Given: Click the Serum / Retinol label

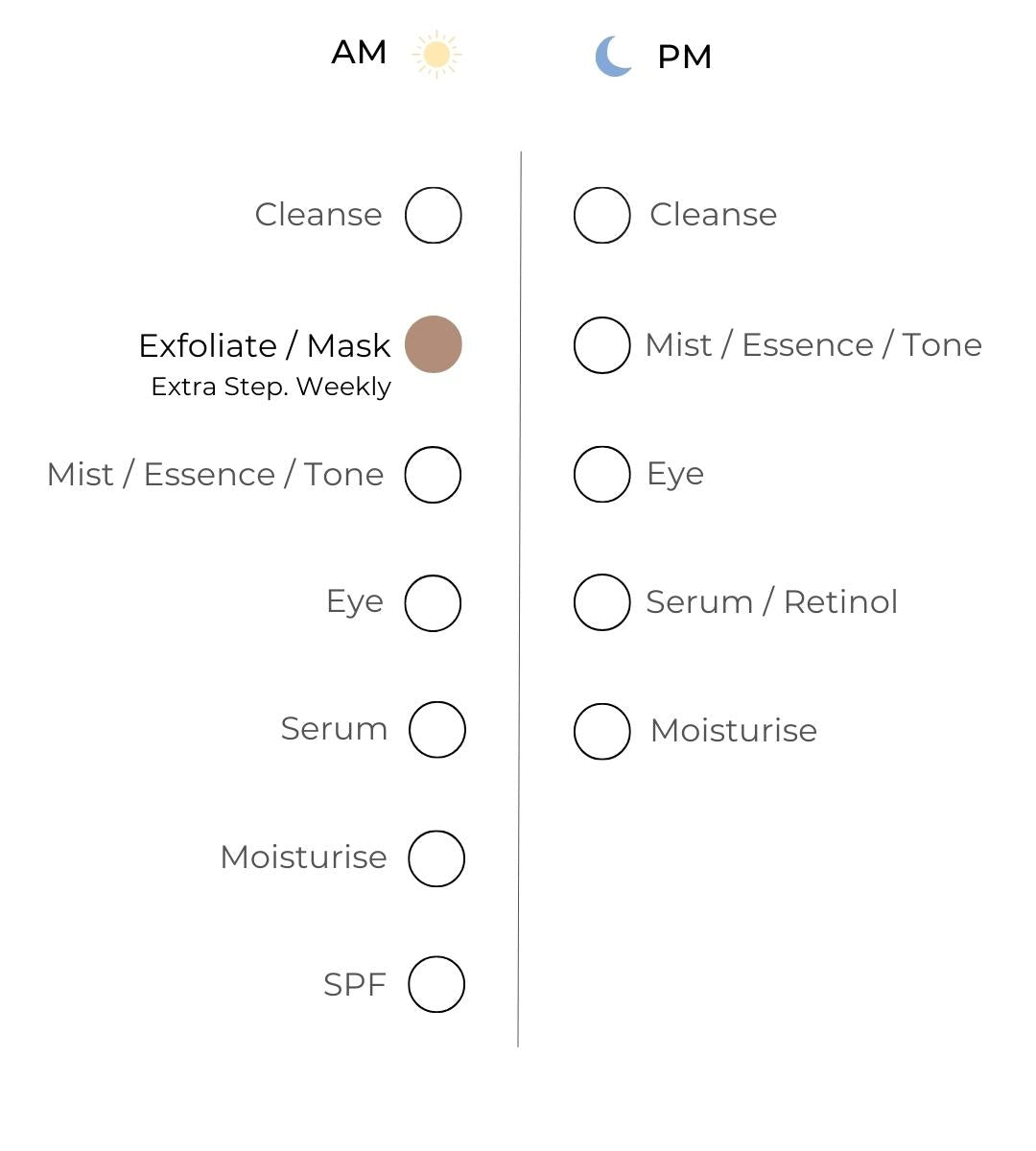Looking at the screenshot, I should (x=771, y=602).
